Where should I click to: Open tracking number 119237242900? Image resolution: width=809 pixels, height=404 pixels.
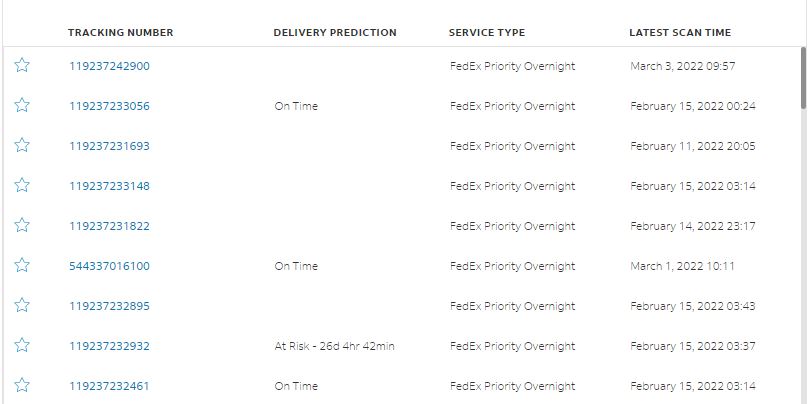pyautogui.click(x=109, y=66)
